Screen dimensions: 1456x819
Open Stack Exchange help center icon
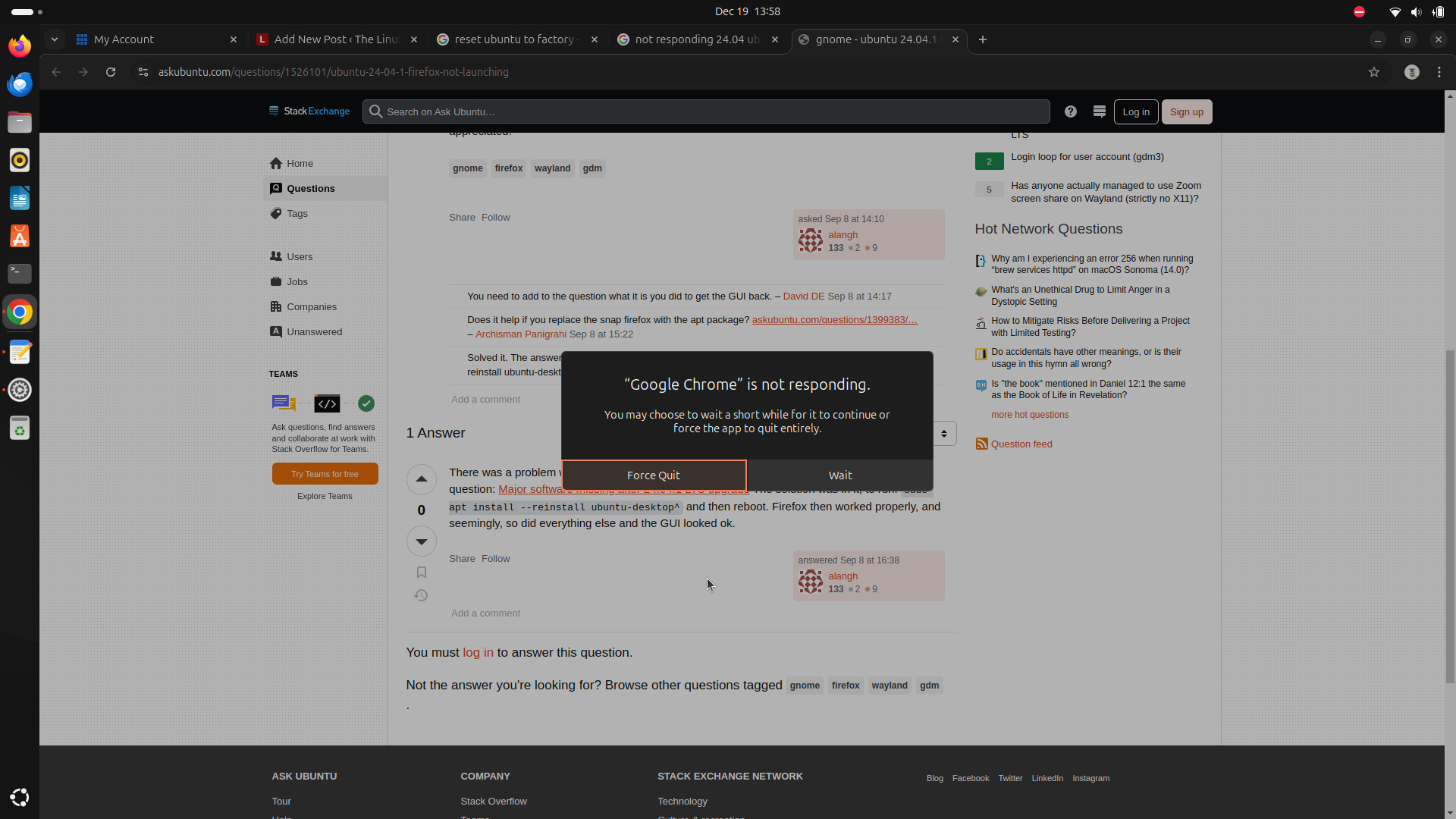1071,111
